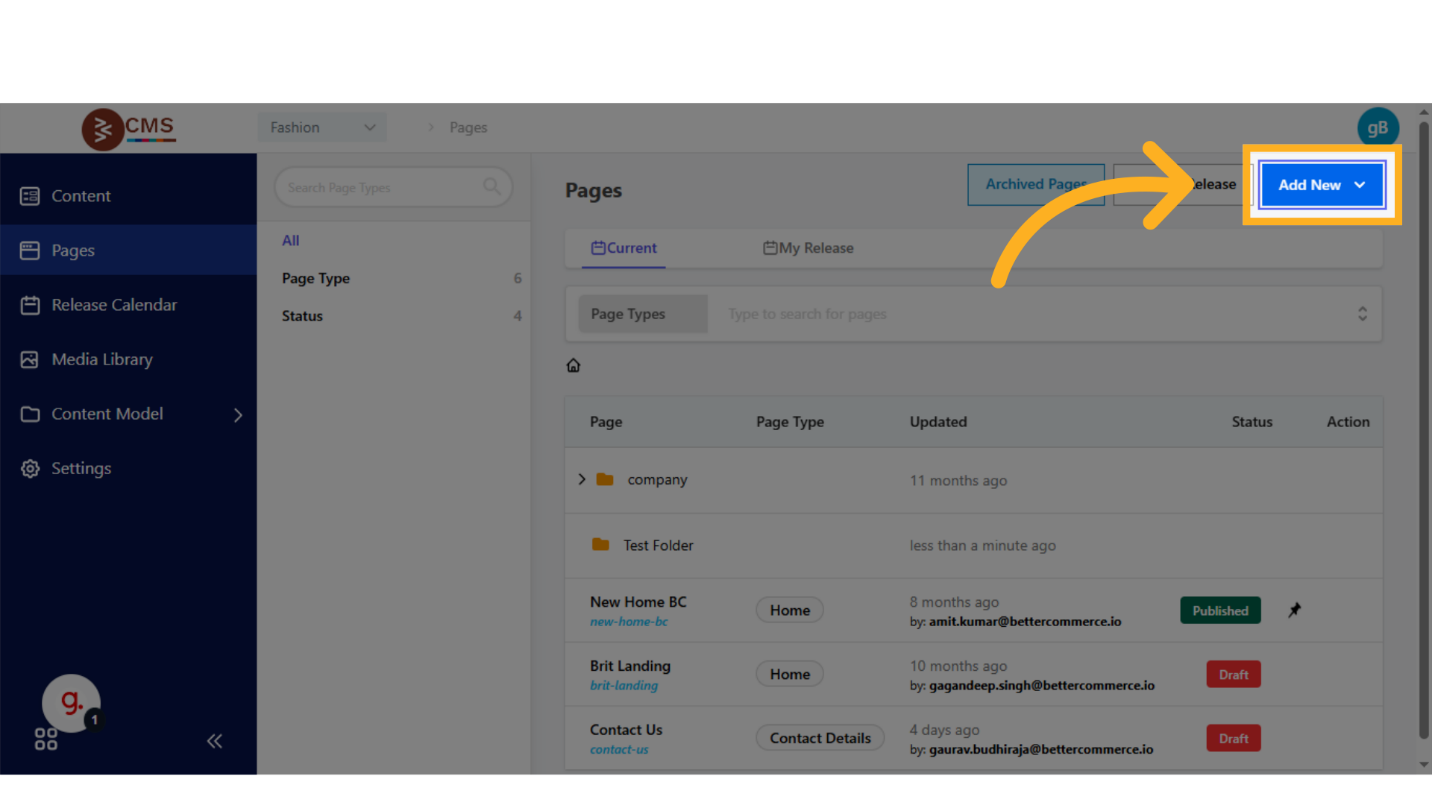Screen dimensions: 1432x805
Task: Switch to My Release tab
Action: [808, 248]
